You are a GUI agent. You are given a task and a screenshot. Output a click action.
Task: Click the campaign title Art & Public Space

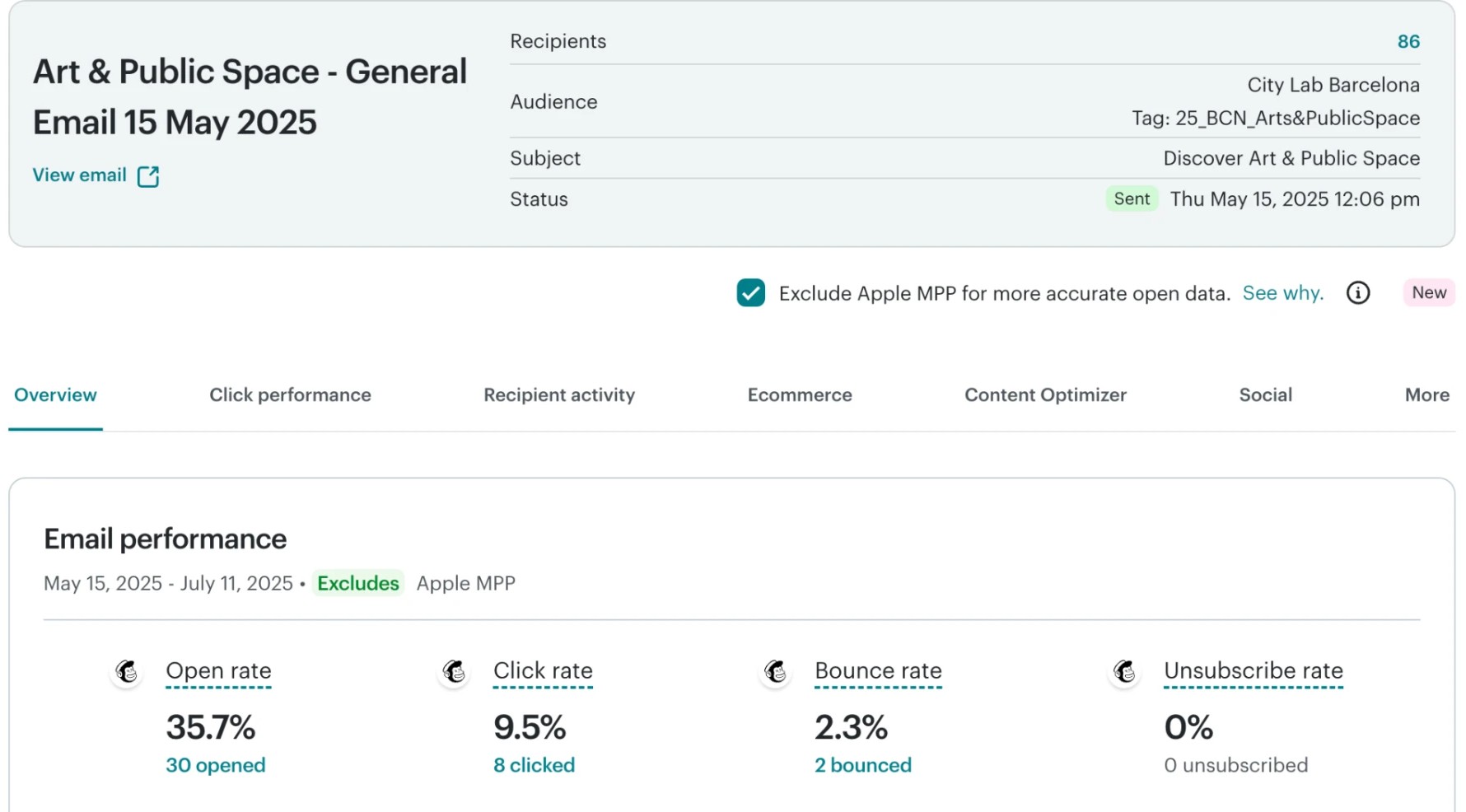coord(250,97)
